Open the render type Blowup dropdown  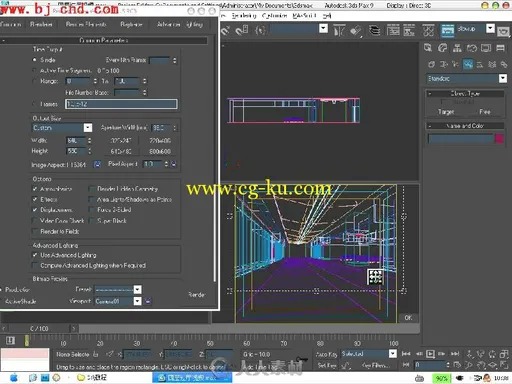coord(490,29)
